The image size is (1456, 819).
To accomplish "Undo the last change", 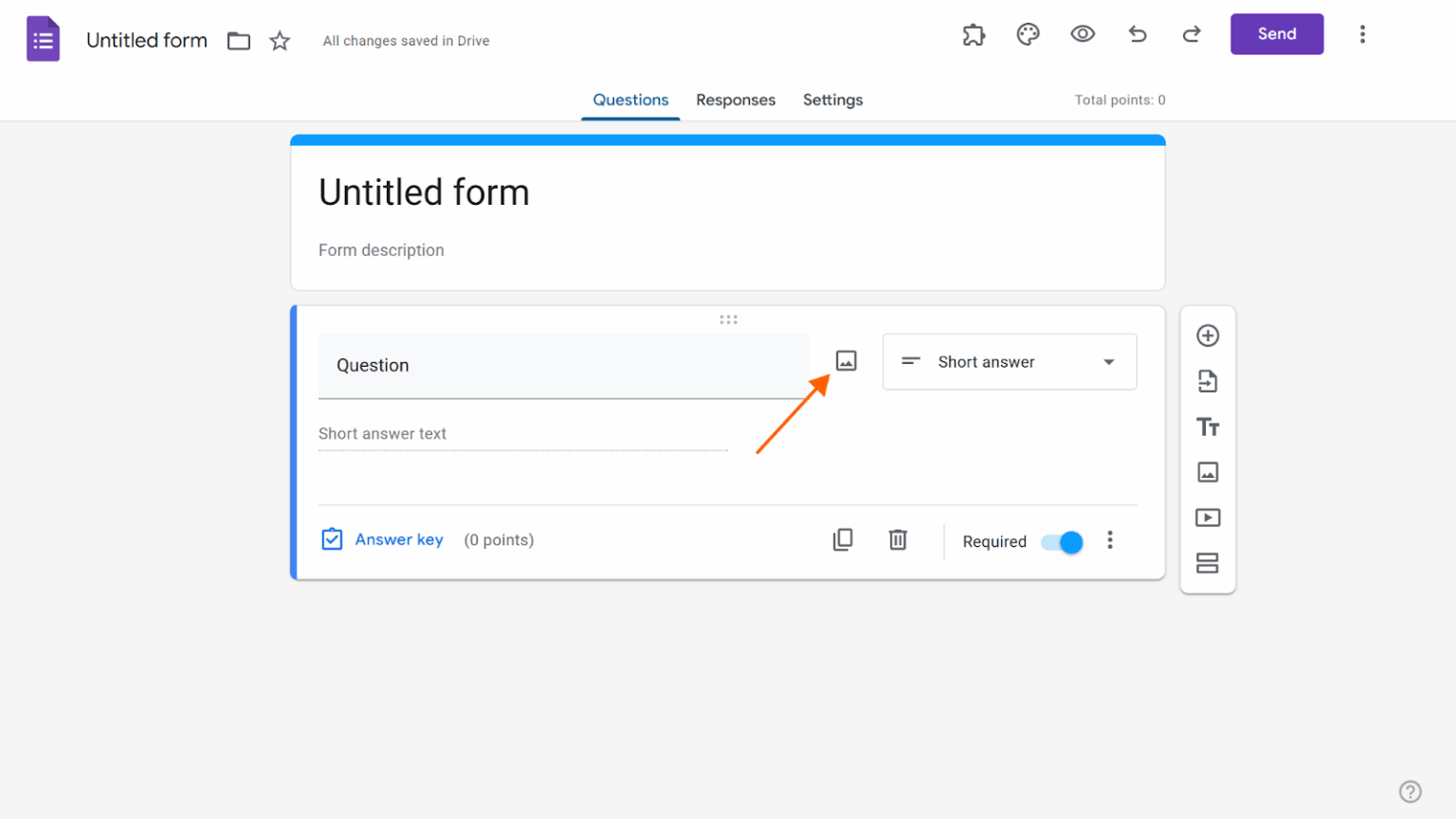I will coord(1137,33).
